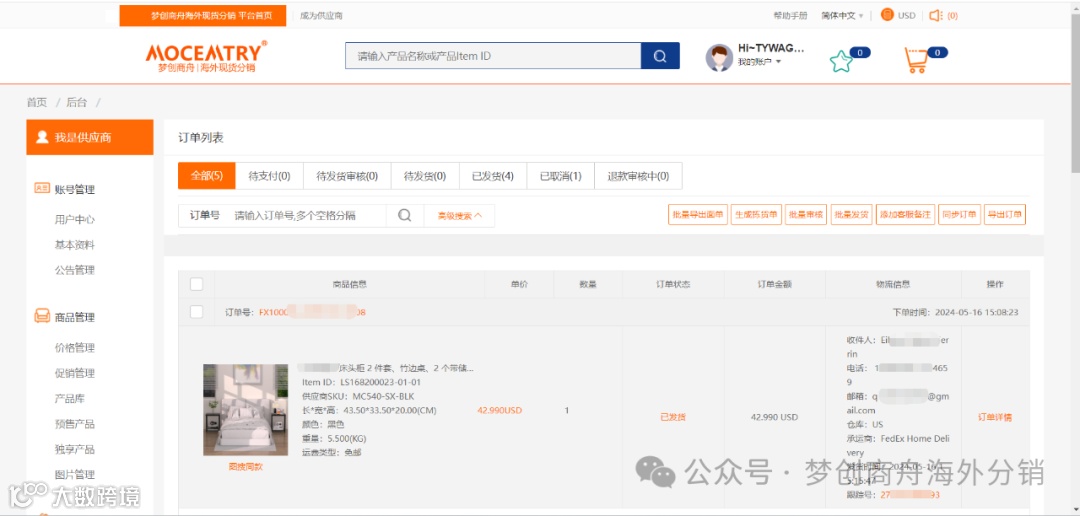The width and height of the screenshot is (1080, 516).
Task: Click the 图搜同款 link under thumbnail
Action: coord(245,466)
